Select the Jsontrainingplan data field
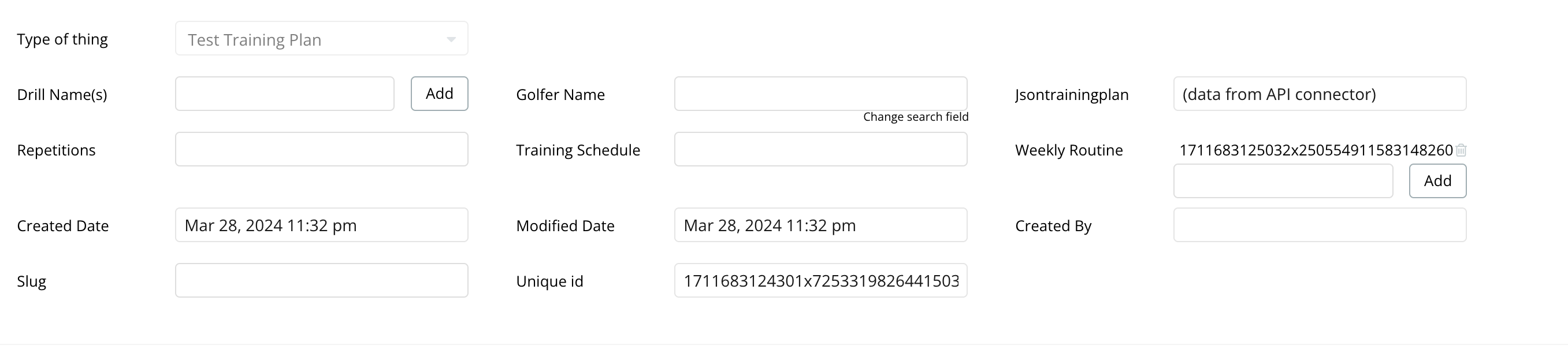The width and height of the screenshot is (1568, 356). point(1320,94)
